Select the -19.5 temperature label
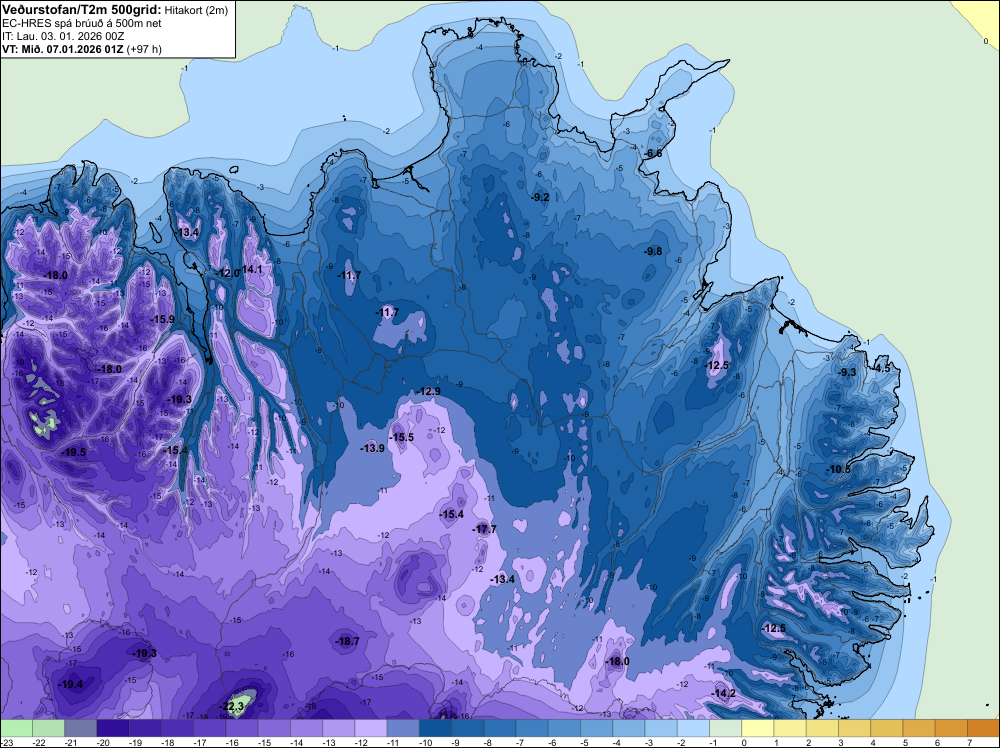Screen dimensions: 1000x748 [x=73, y=452]
